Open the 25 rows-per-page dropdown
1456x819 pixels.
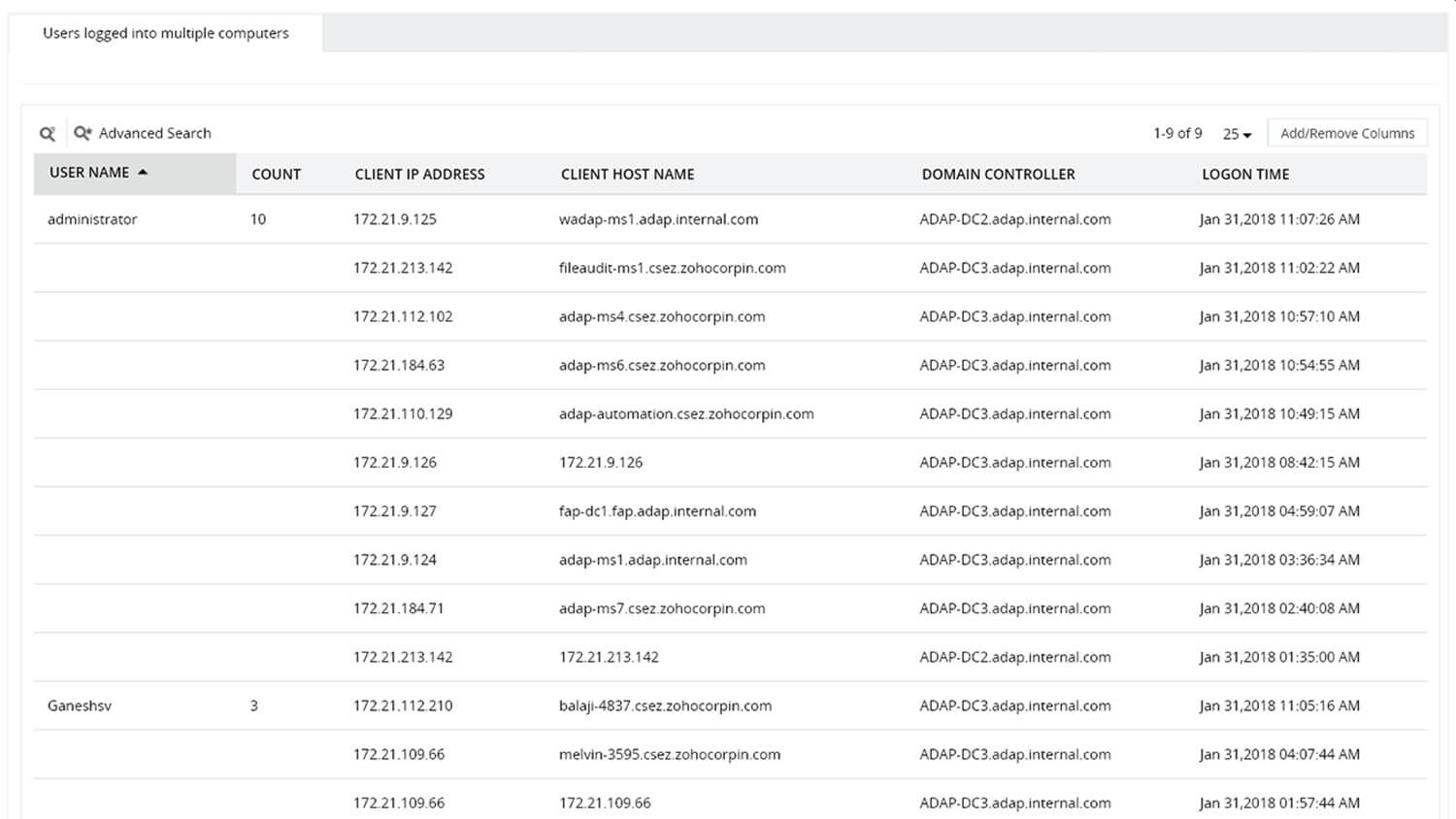click(1237, 134)
